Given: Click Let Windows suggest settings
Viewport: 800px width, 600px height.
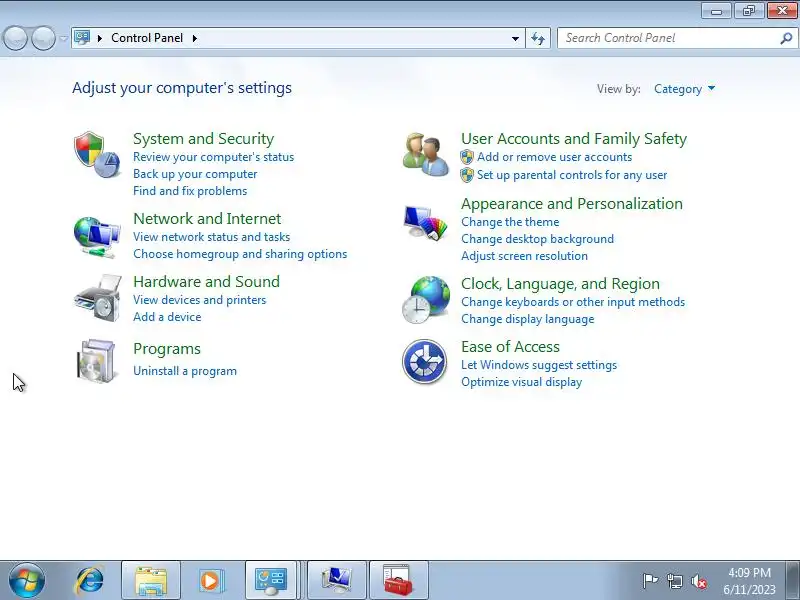Looking at the screenshot, I should tap(539, 365).
